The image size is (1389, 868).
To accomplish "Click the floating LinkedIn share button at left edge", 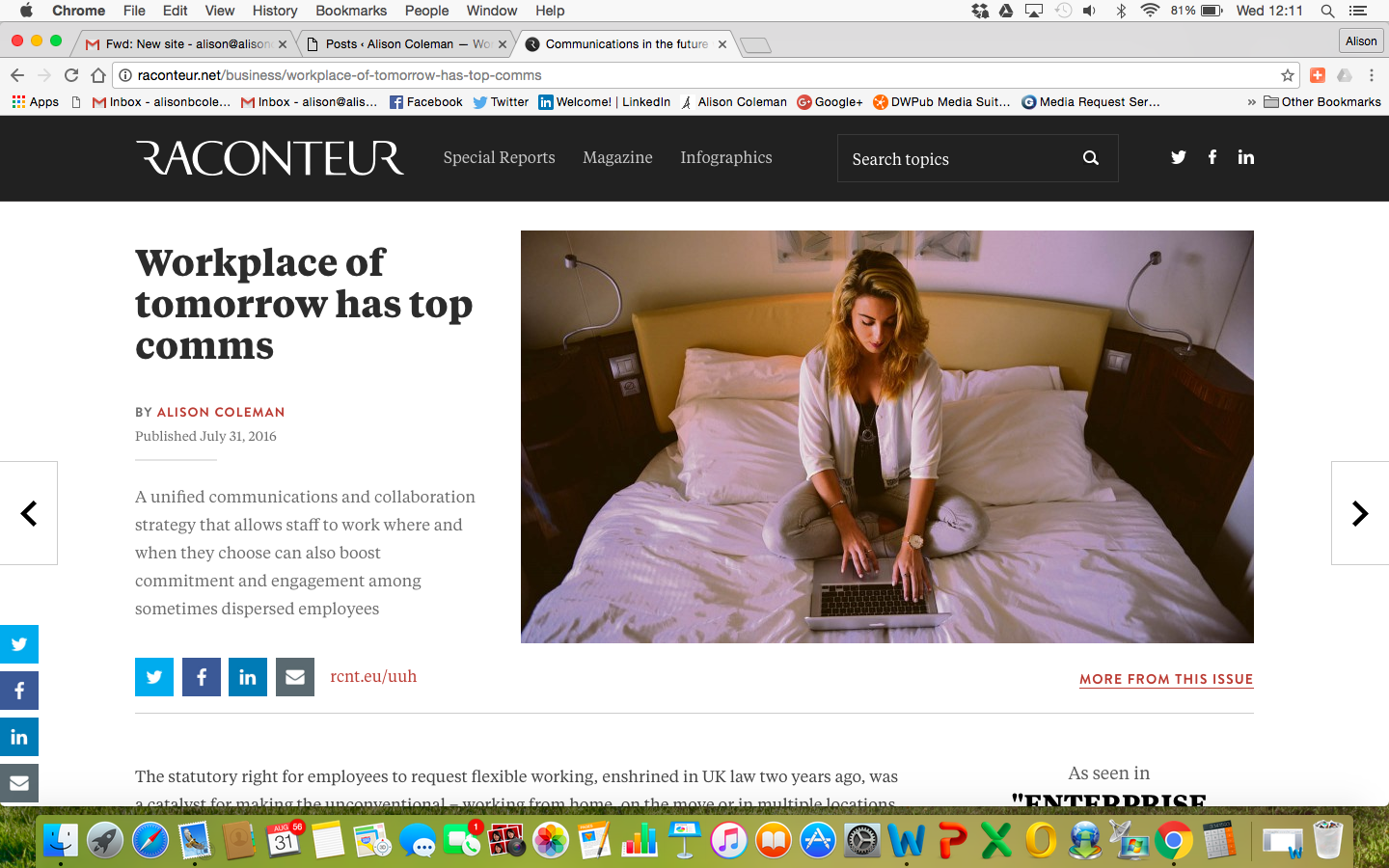I will [x=19, y=737].
